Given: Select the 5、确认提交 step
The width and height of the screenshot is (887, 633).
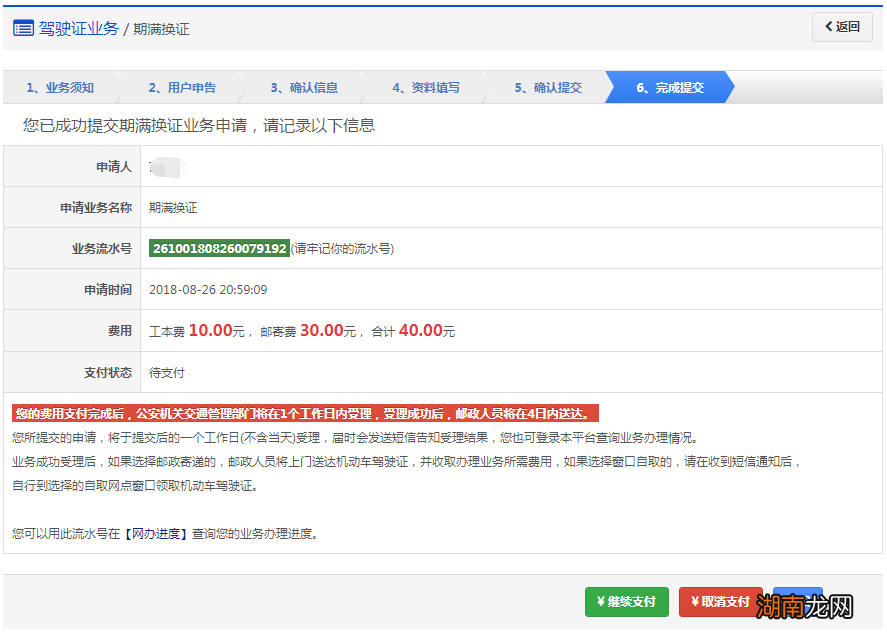Looking at the screenshot, I should click(x=550, y=88).
